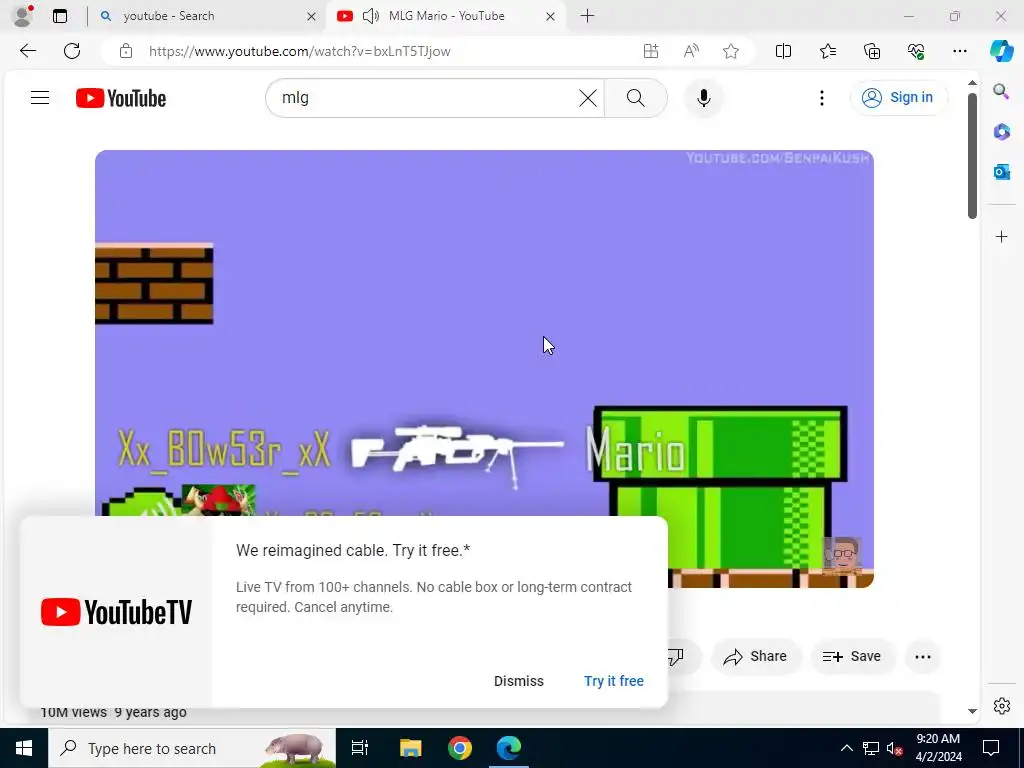This screenshot has height=768, width=1024.
Task: Open tab actions menu
Action: click(x=60, y=16)
